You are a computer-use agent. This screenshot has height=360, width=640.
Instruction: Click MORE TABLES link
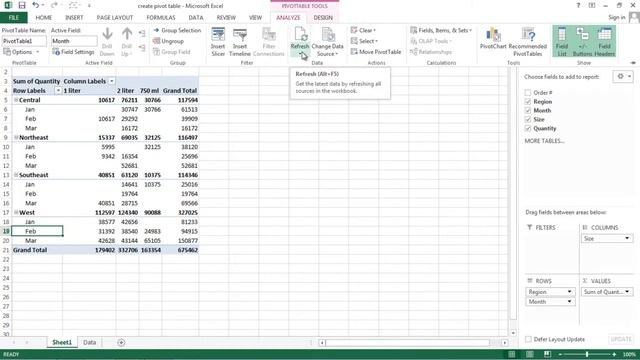[x=544, y=141]
